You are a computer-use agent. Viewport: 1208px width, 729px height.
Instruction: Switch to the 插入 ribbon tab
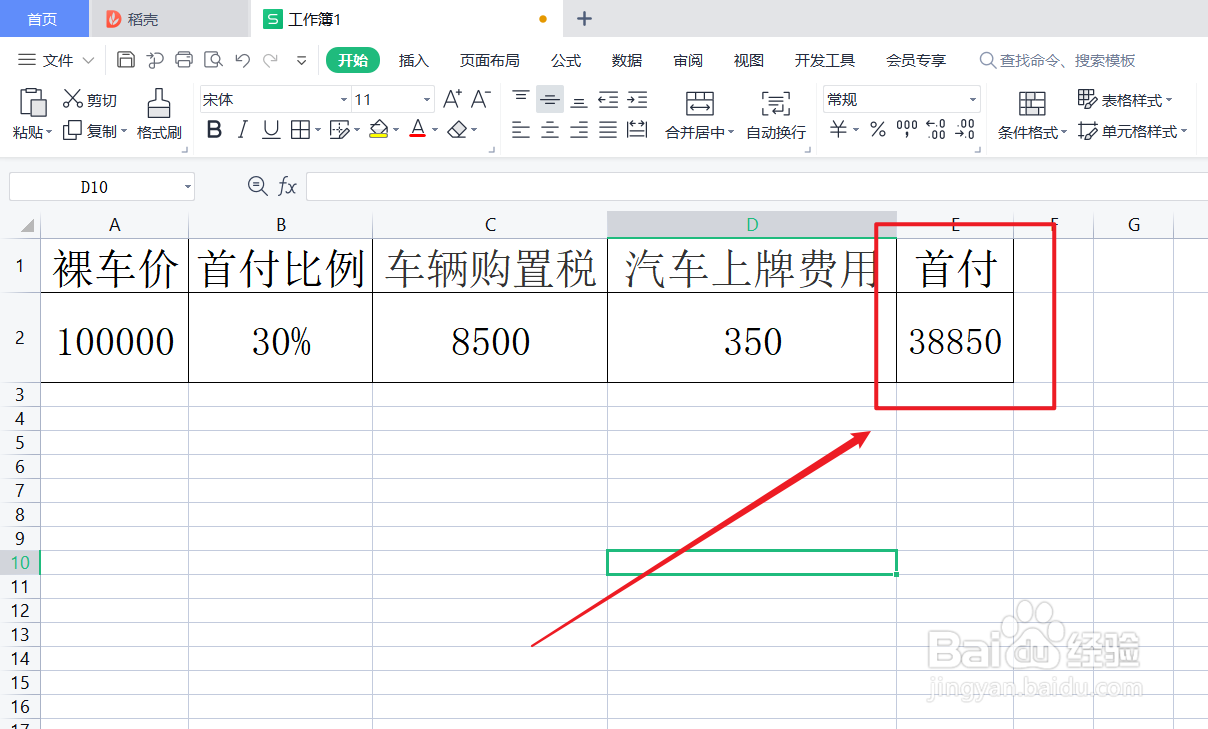coord(414,60)
